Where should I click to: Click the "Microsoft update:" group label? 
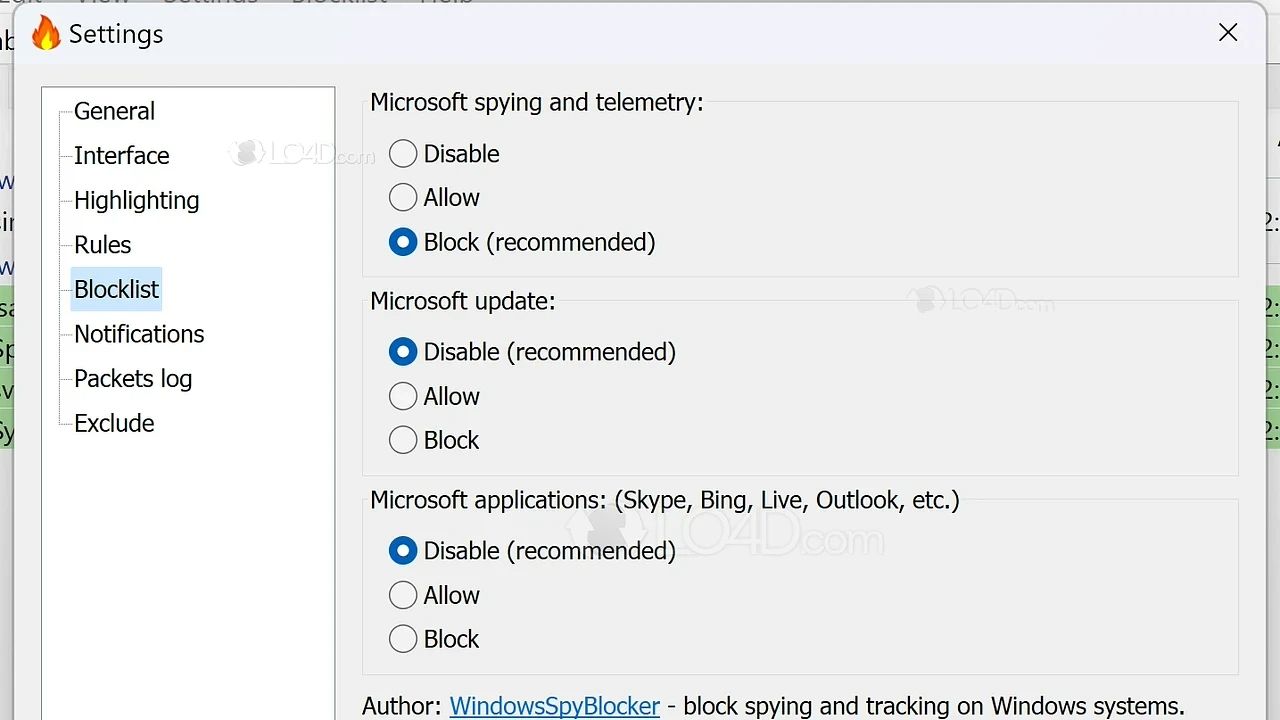click(x=463, y=301)
